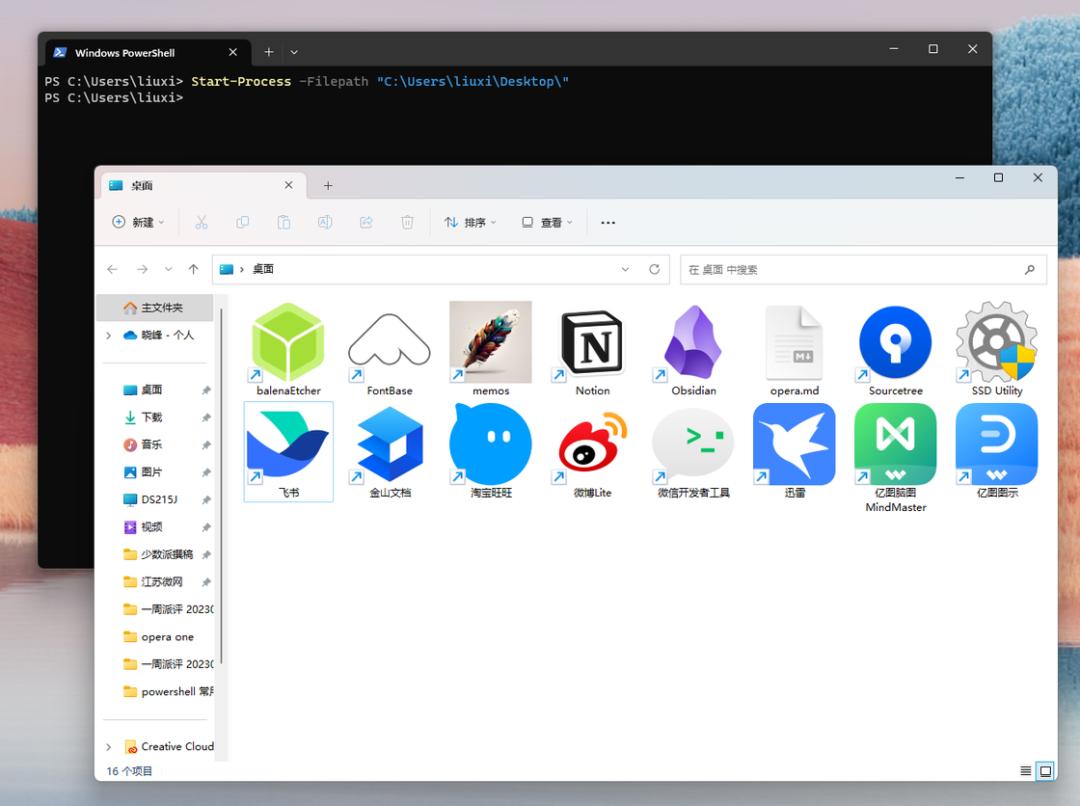Close the 桌面 explorer tab

tap(289, 185)
